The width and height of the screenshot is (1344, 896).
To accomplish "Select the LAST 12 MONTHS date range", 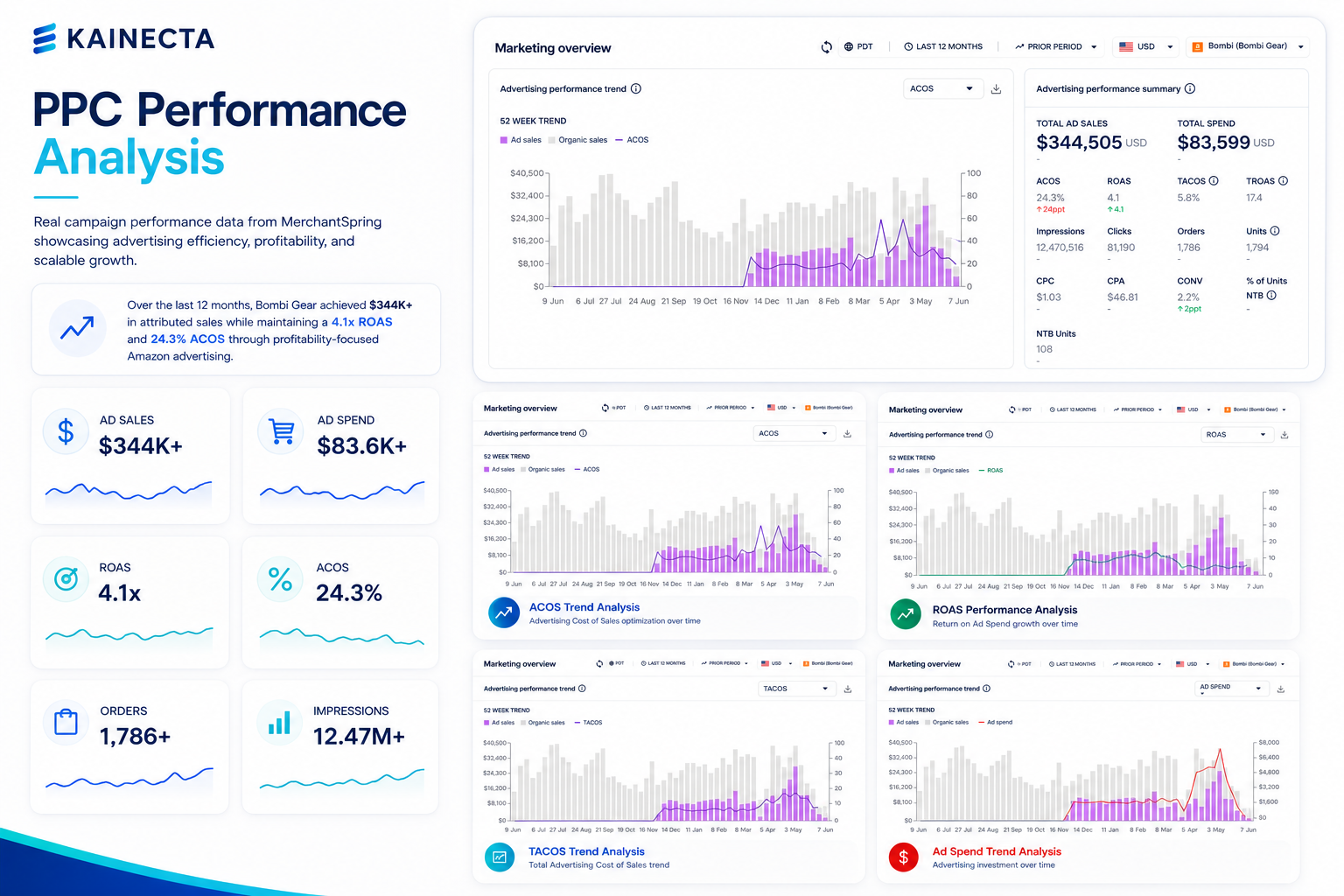I will point(943,47).
